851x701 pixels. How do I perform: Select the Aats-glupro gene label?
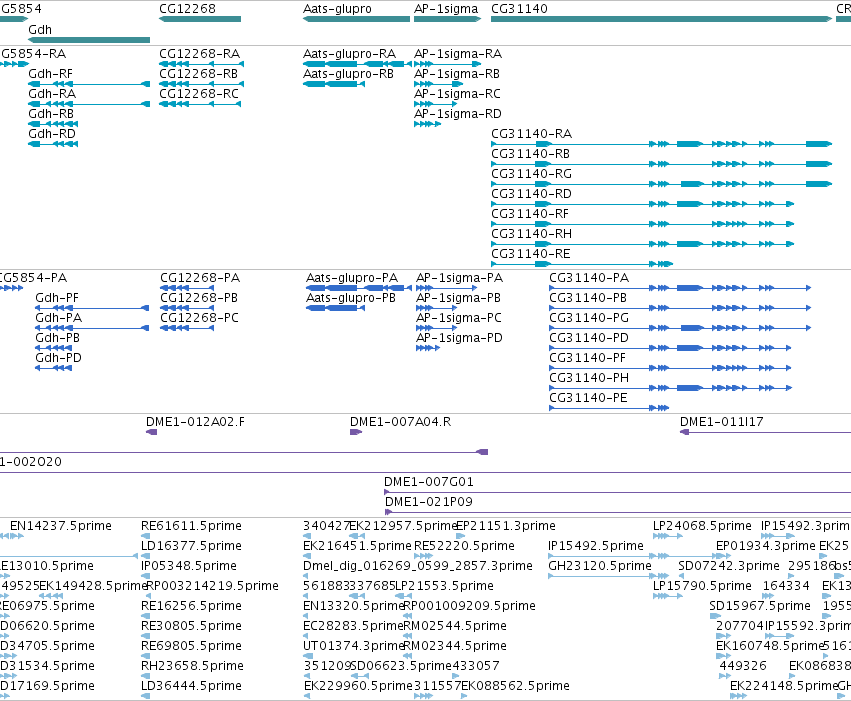337,9
